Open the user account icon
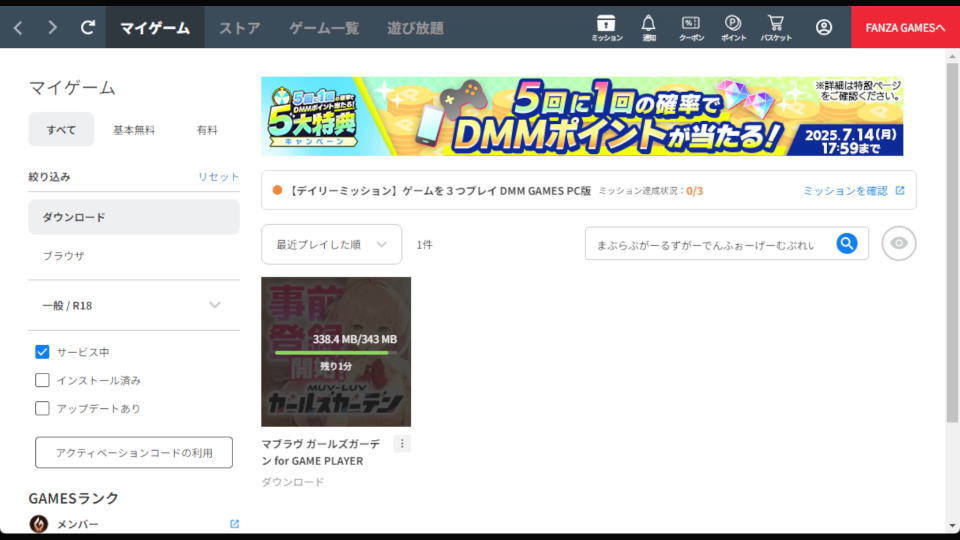Screen dimensions: 960x540 [823, 28]
